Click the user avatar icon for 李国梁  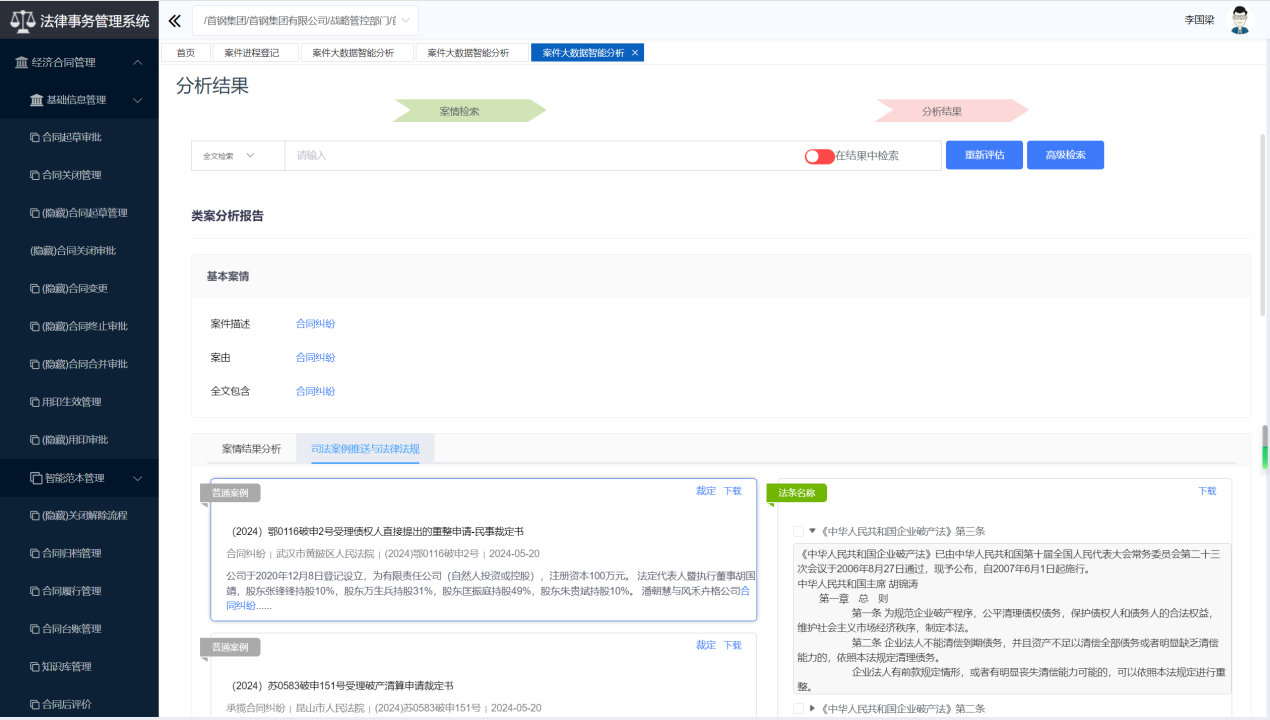1240,20
